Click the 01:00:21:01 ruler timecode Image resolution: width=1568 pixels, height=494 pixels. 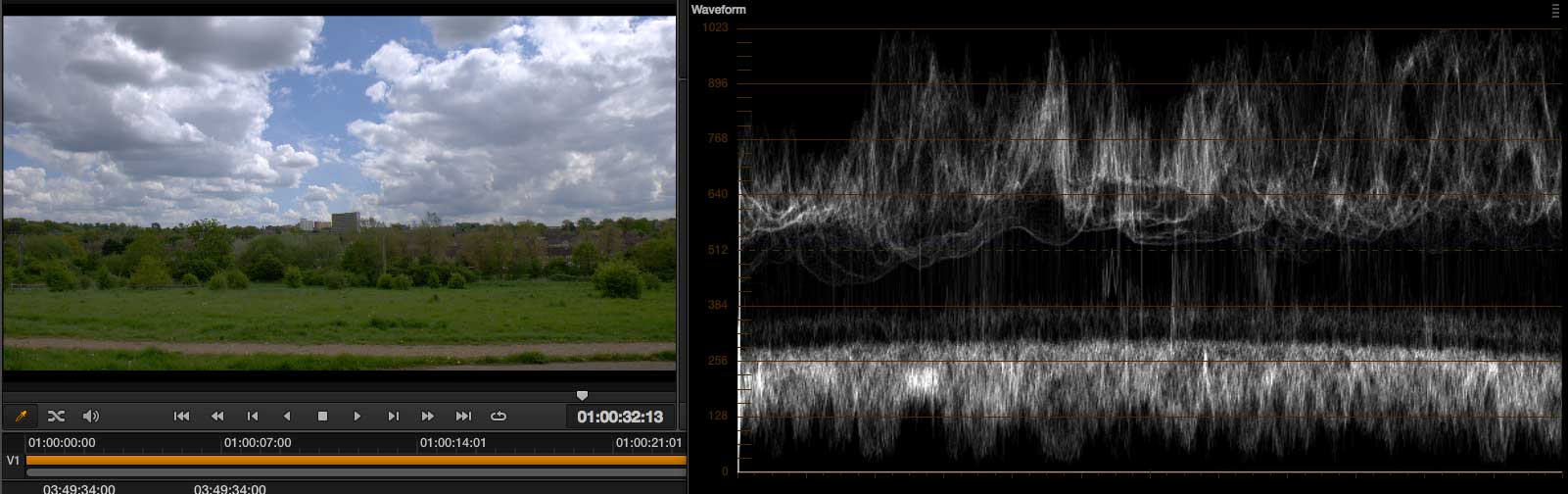pyautogui.click(x=650, y=443)
